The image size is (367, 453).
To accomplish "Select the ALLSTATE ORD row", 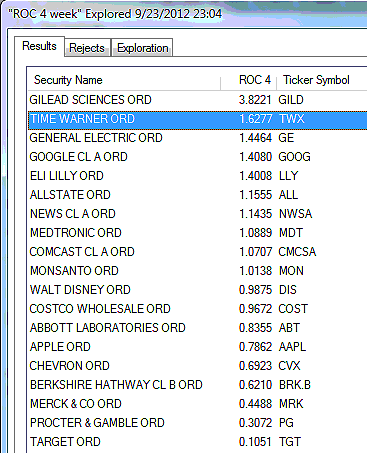I will tap(198, 195).
